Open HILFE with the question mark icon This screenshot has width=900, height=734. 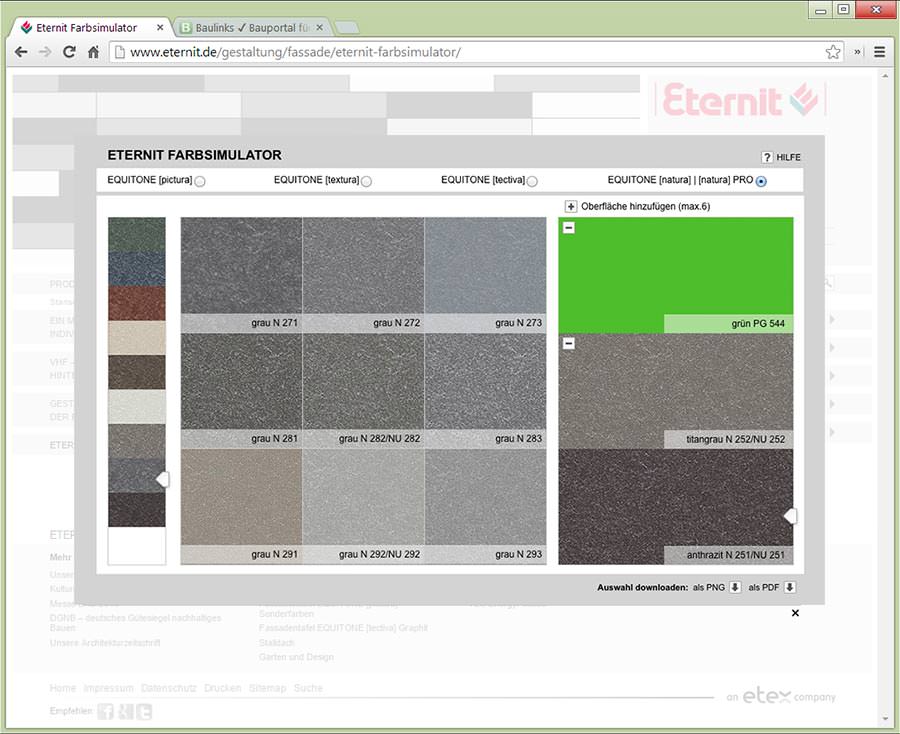tap(767, 157)
